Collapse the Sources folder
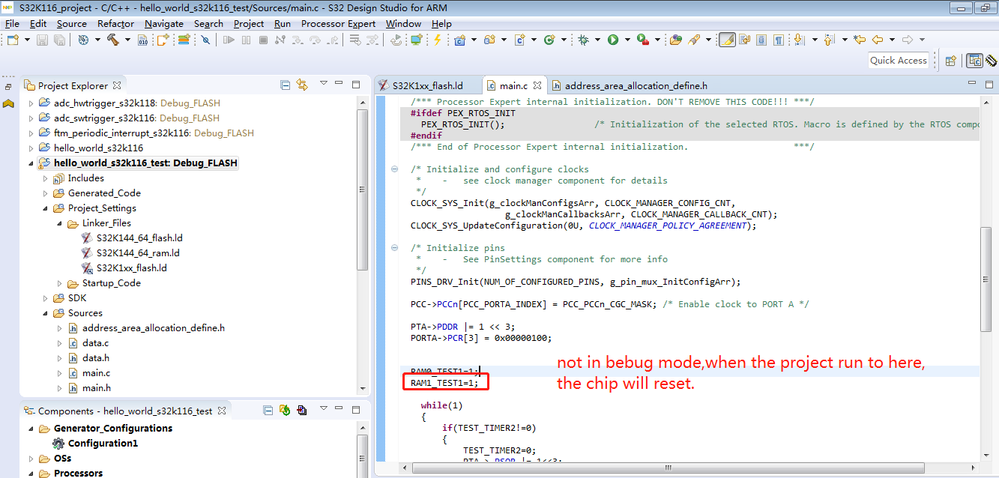 (x=45, y=313)
